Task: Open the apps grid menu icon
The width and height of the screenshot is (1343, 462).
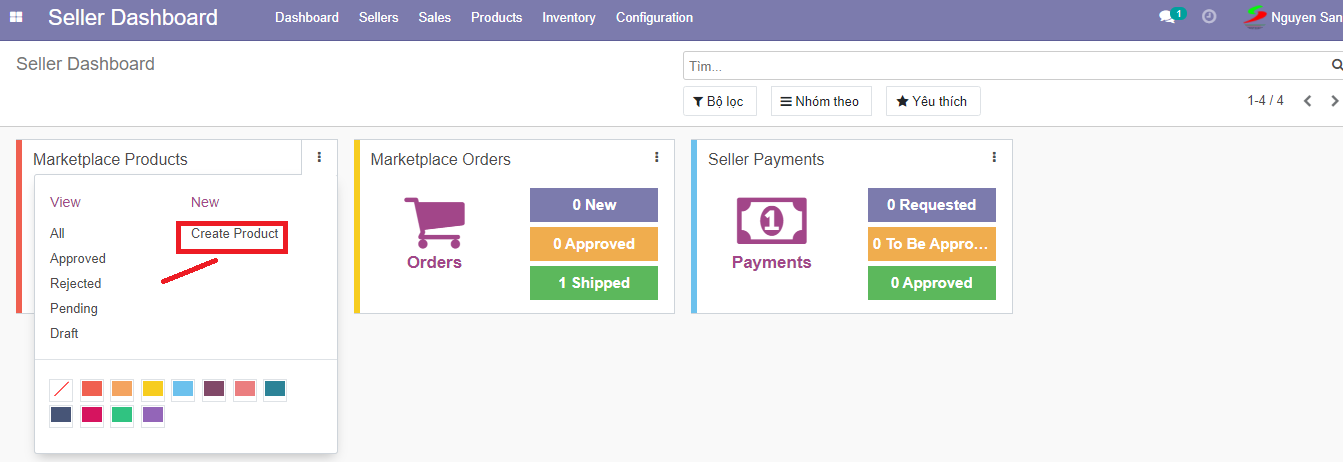Action: pyautogui.click(x=16, y=17)
